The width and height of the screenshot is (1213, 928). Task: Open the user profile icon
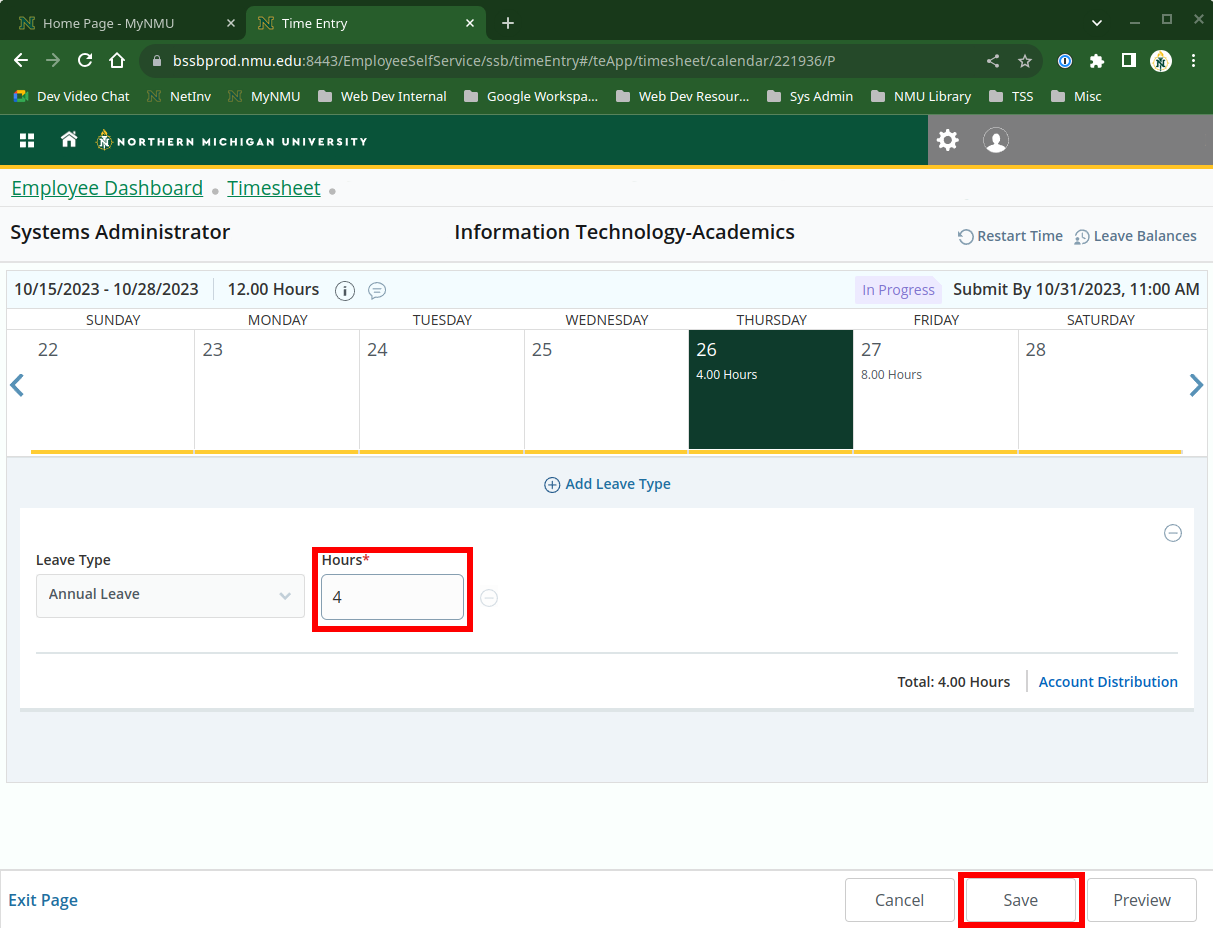pyautogui.click(x=995, y=140)
